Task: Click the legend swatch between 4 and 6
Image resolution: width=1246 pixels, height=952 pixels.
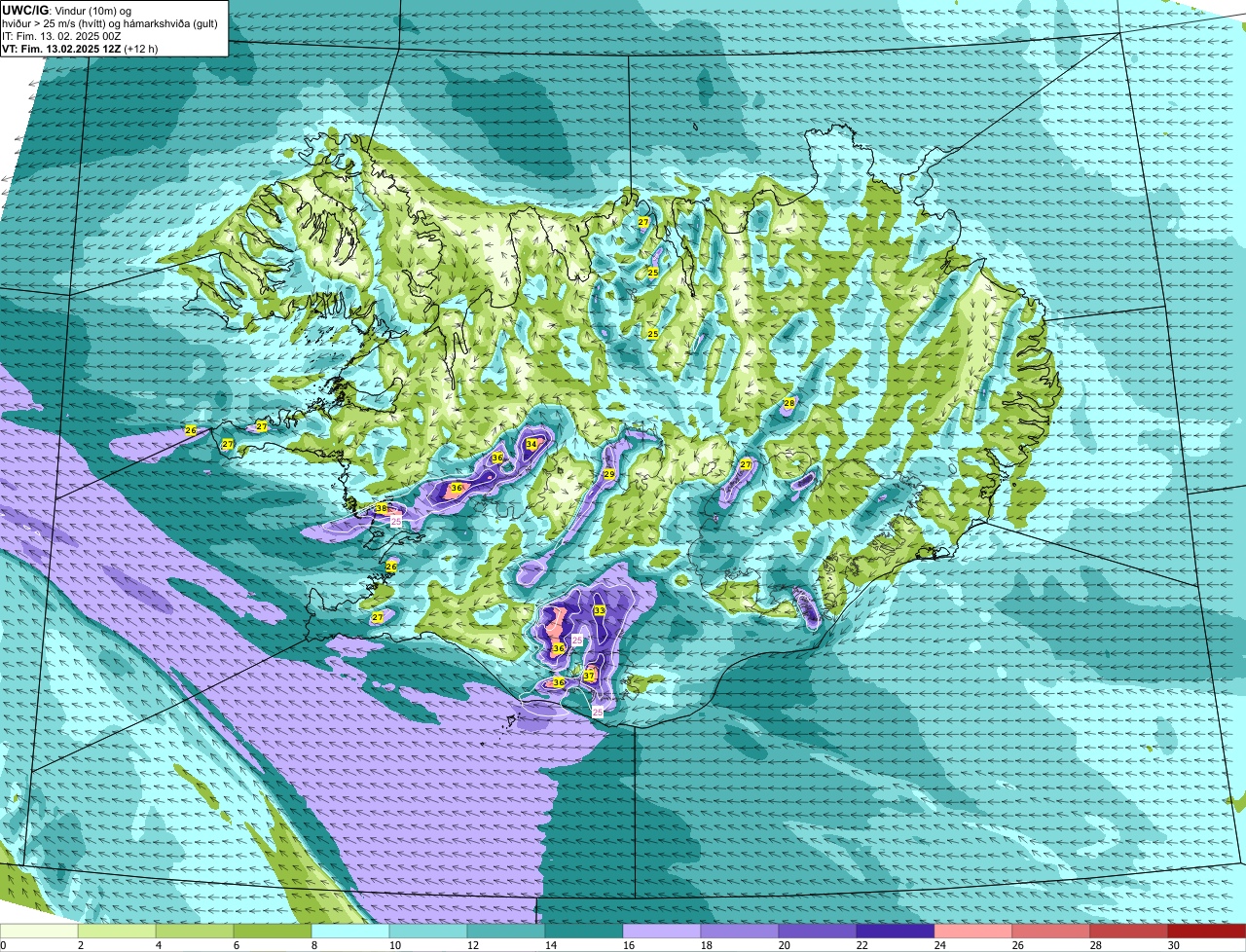Action: point(195,931)
